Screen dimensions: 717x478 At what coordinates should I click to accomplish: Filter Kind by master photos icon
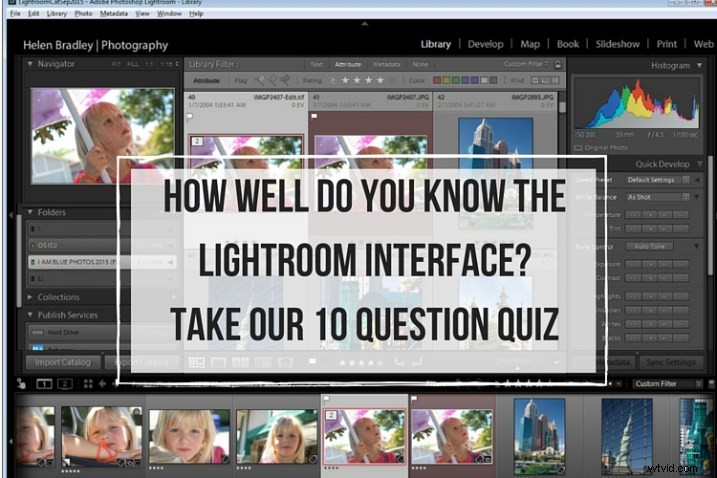click(535, 81)
